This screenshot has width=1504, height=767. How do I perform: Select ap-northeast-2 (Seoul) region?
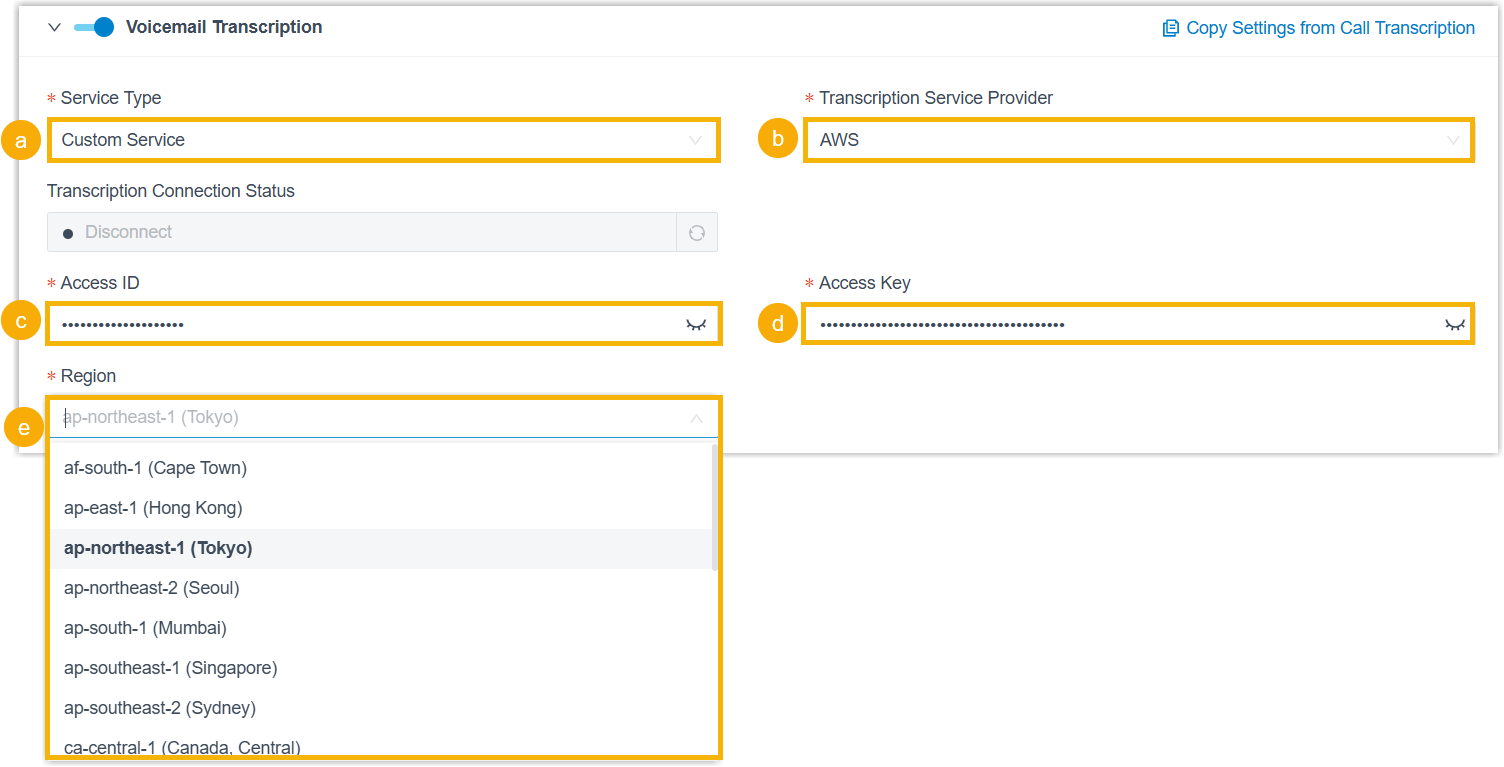(x=381, y=588)
